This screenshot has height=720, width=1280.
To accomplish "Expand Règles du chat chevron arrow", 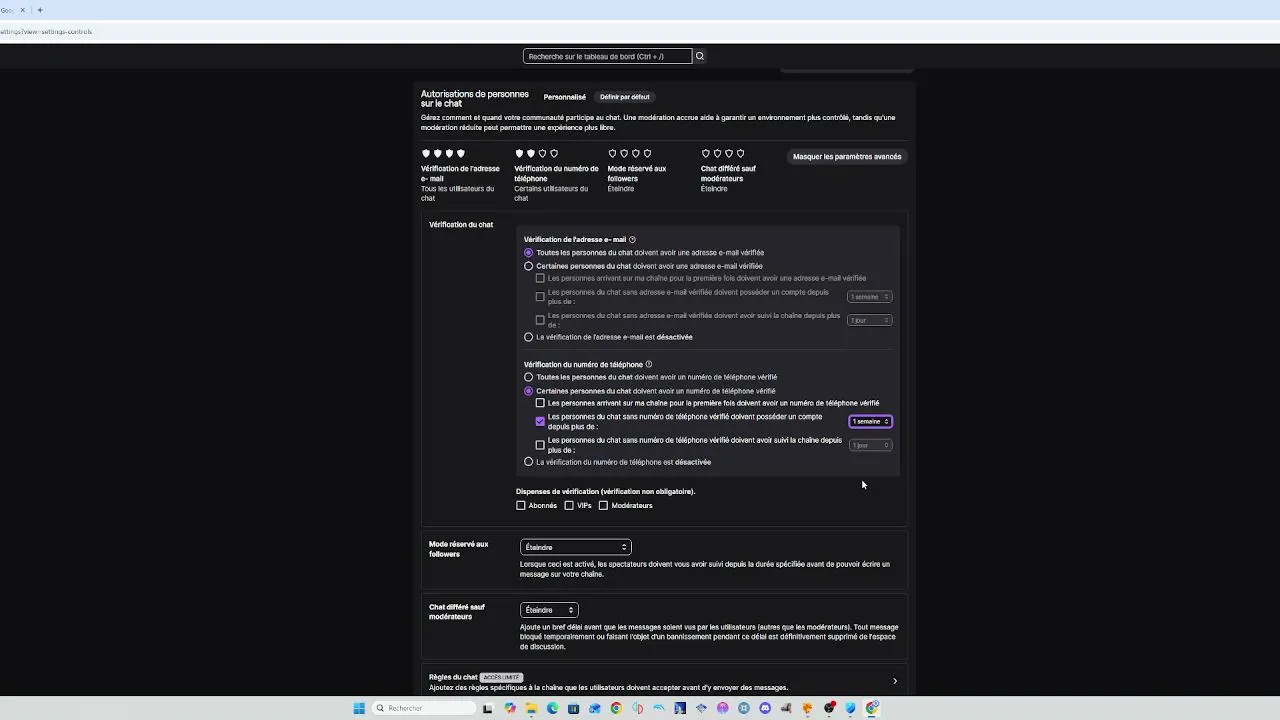I will click(895, 681).
